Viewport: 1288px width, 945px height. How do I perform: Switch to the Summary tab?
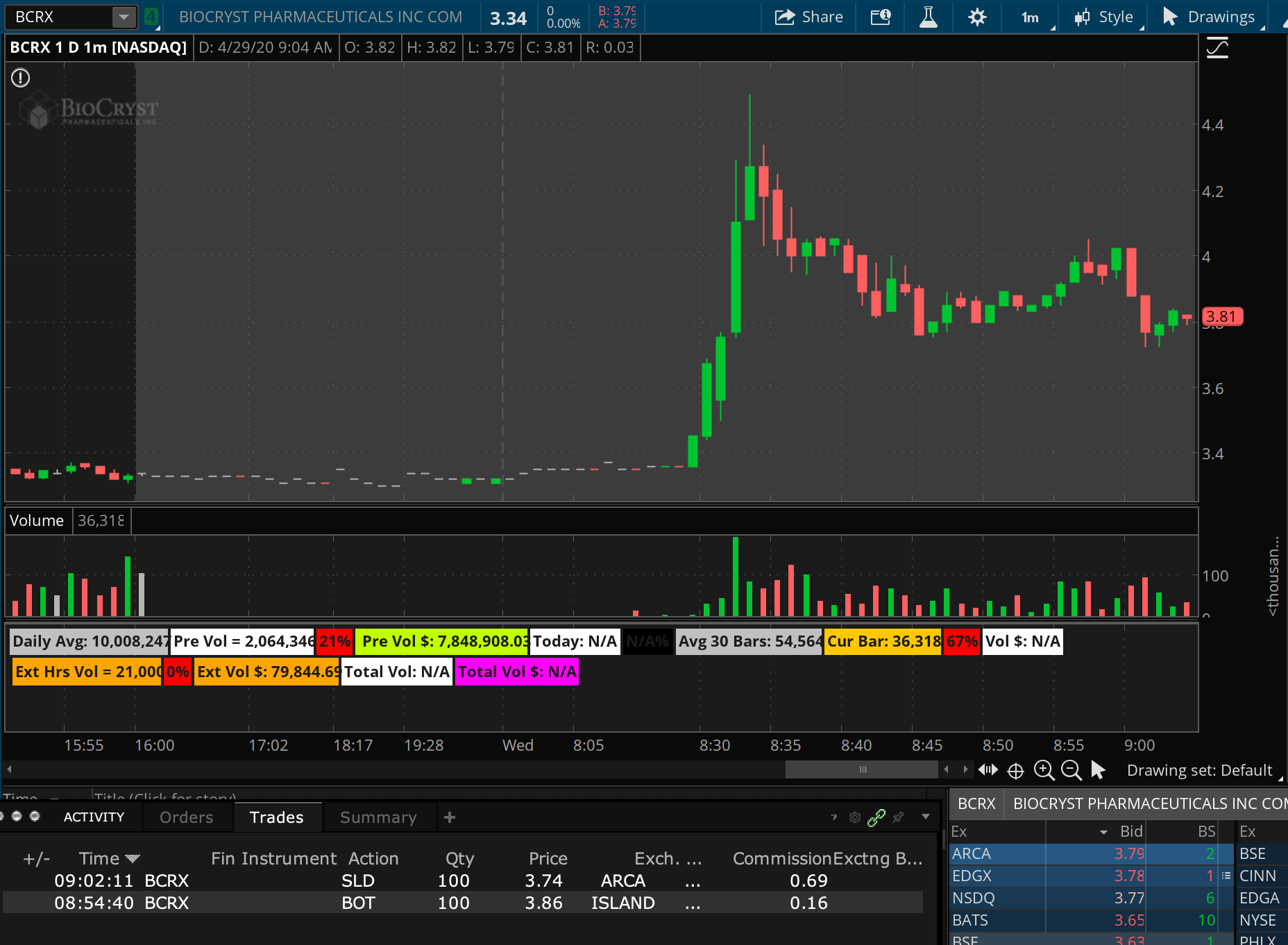pyautogui.click(x=378, y=817)
